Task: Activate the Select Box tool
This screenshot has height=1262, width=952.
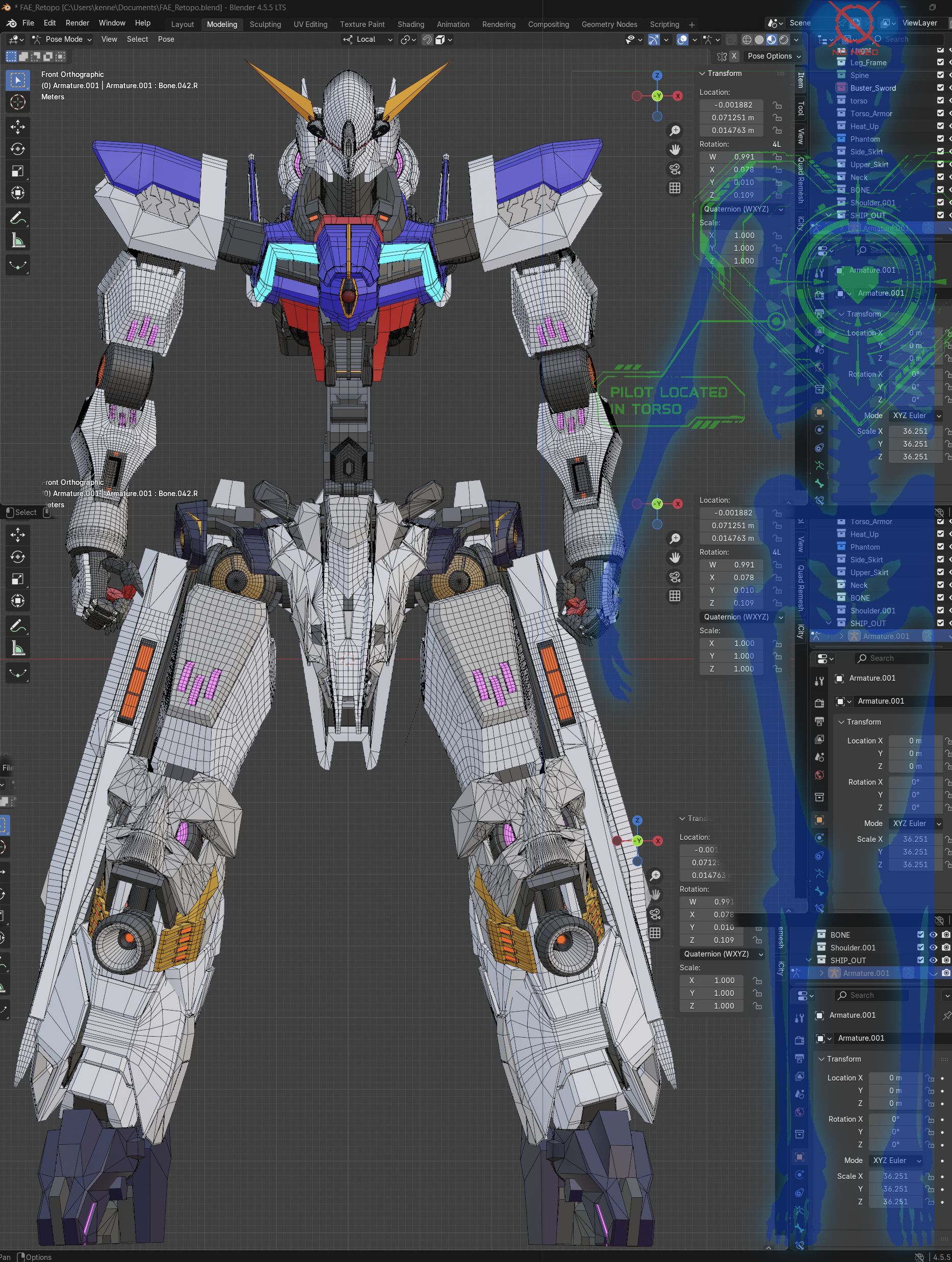Action: click(x=18, y=81)
